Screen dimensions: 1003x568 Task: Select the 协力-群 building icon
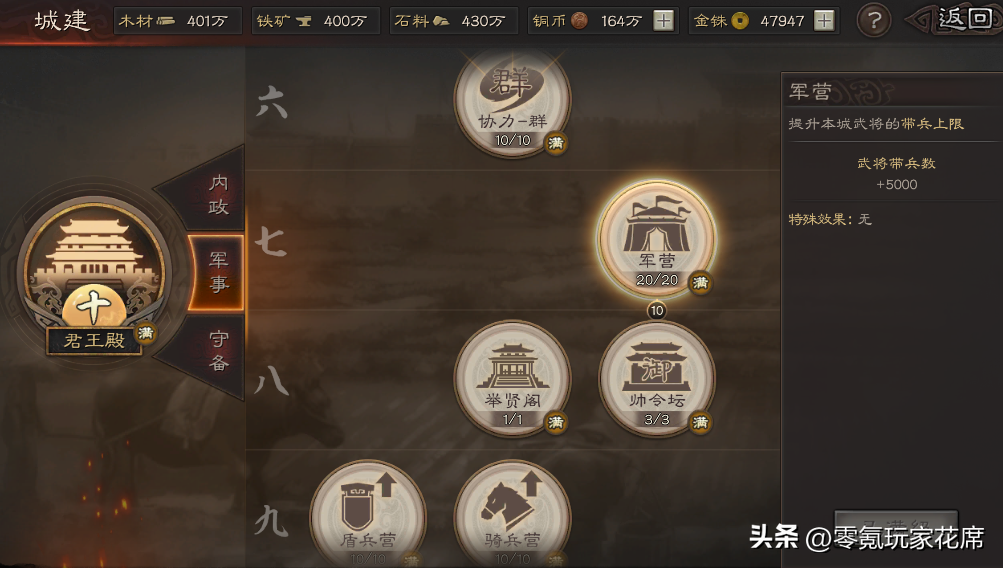coord(512,100)
